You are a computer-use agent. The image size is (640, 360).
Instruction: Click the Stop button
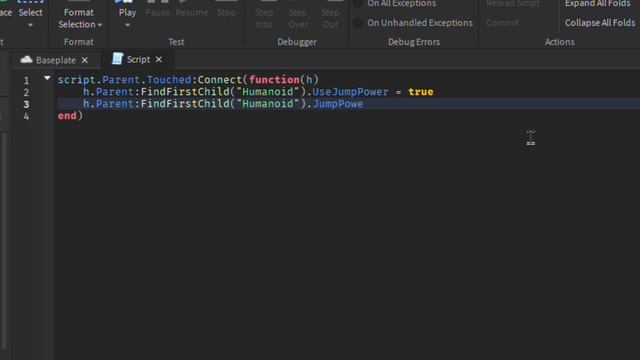click(x=226, y=12)
